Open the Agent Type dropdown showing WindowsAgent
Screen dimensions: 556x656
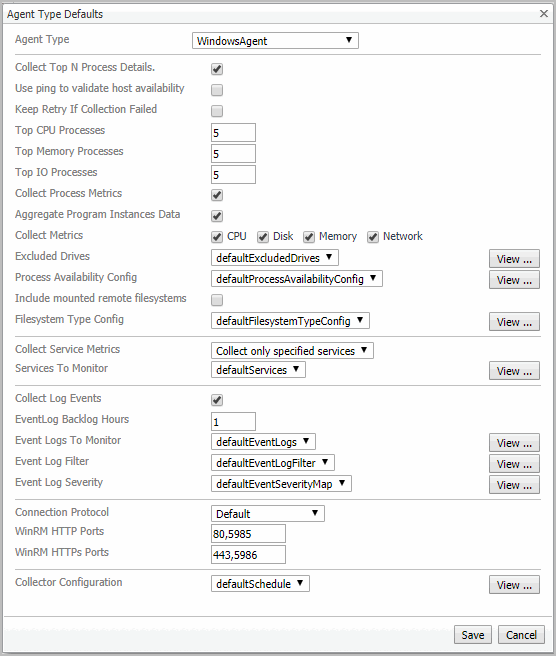[275, 41]
